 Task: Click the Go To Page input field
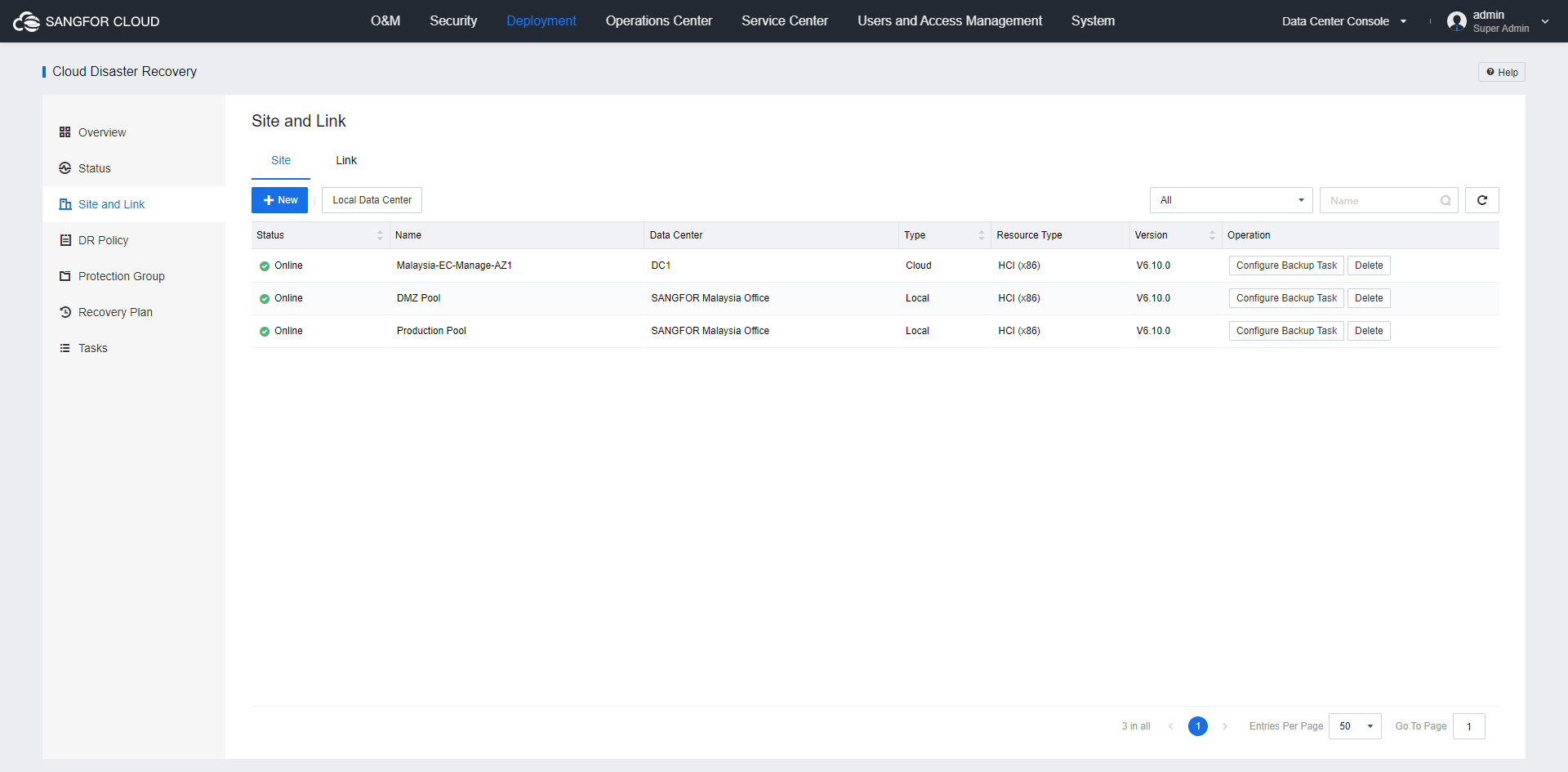(x=1468, y=726)
